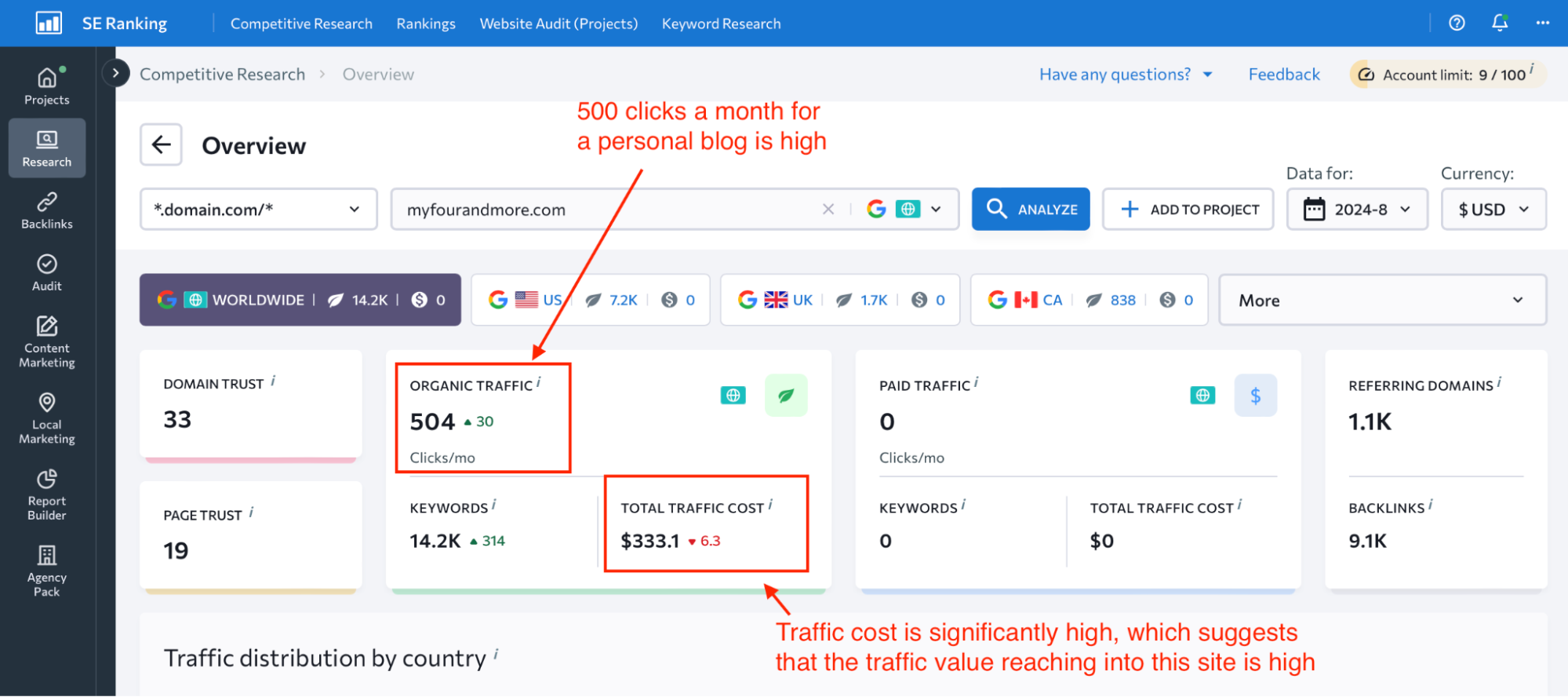Viewport: 1568px width, 697px height.
Task: Click the organic traffic value 504
Action: click(x=432, y=422)
